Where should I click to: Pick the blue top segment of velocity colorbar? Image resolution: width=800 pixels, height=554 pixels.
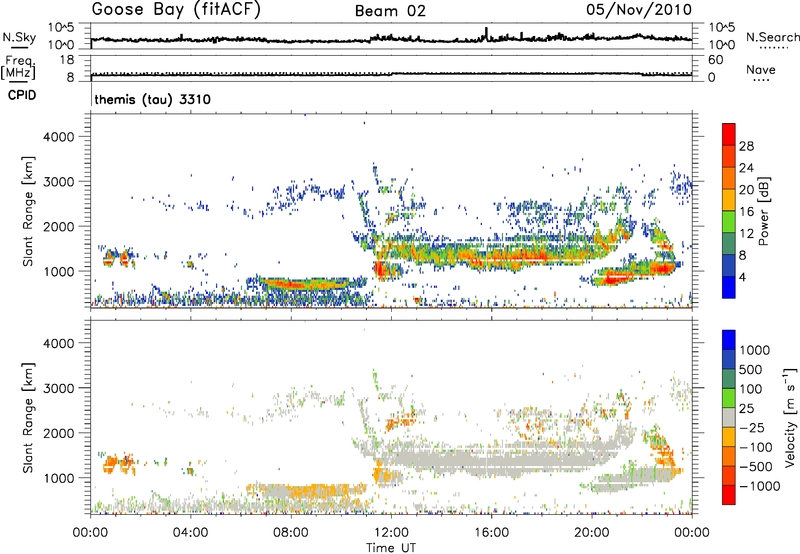click(x=729, y=340)
